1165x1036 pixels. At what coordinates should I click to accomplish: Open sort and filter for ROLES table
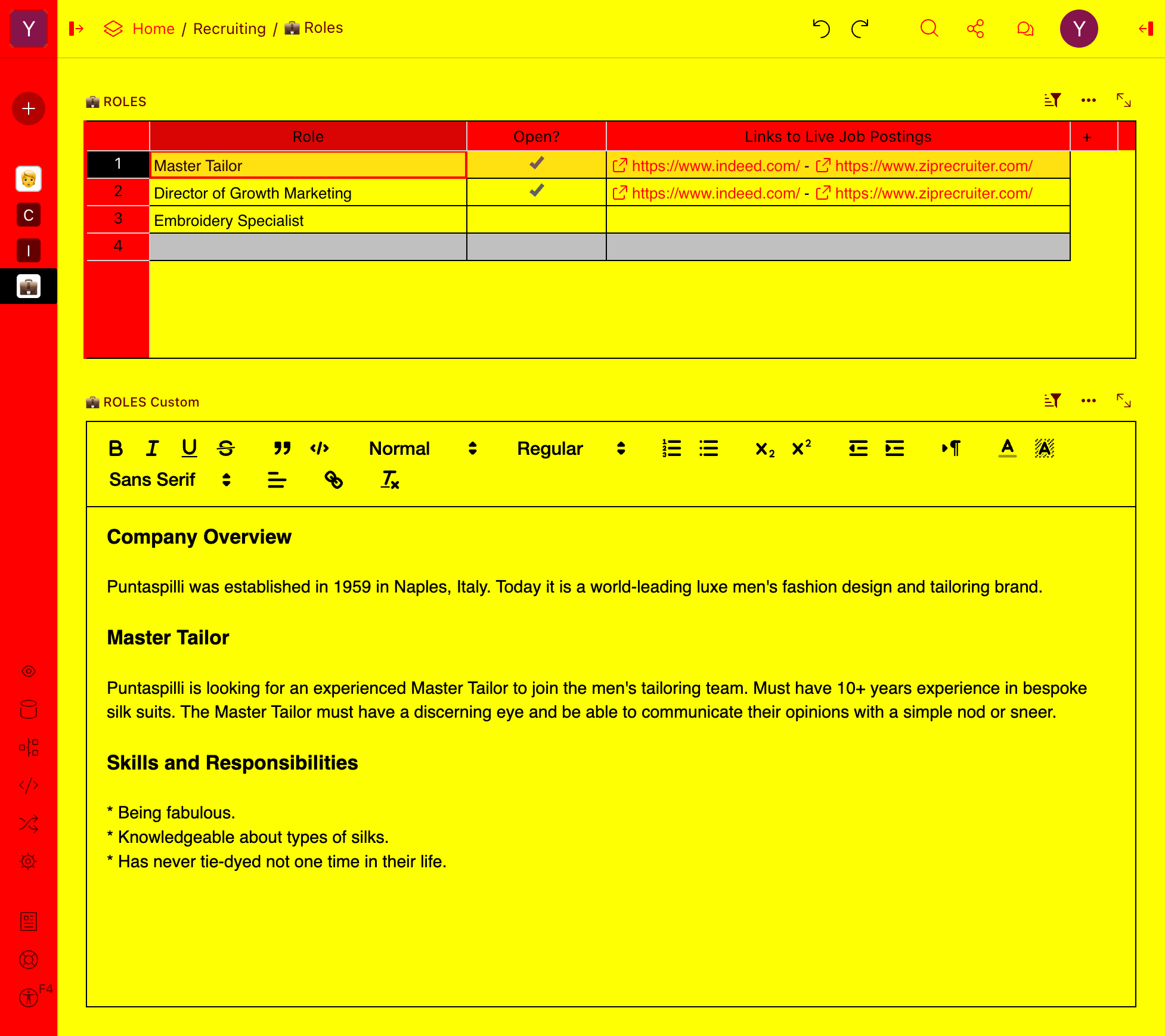tap(1052, 100)
